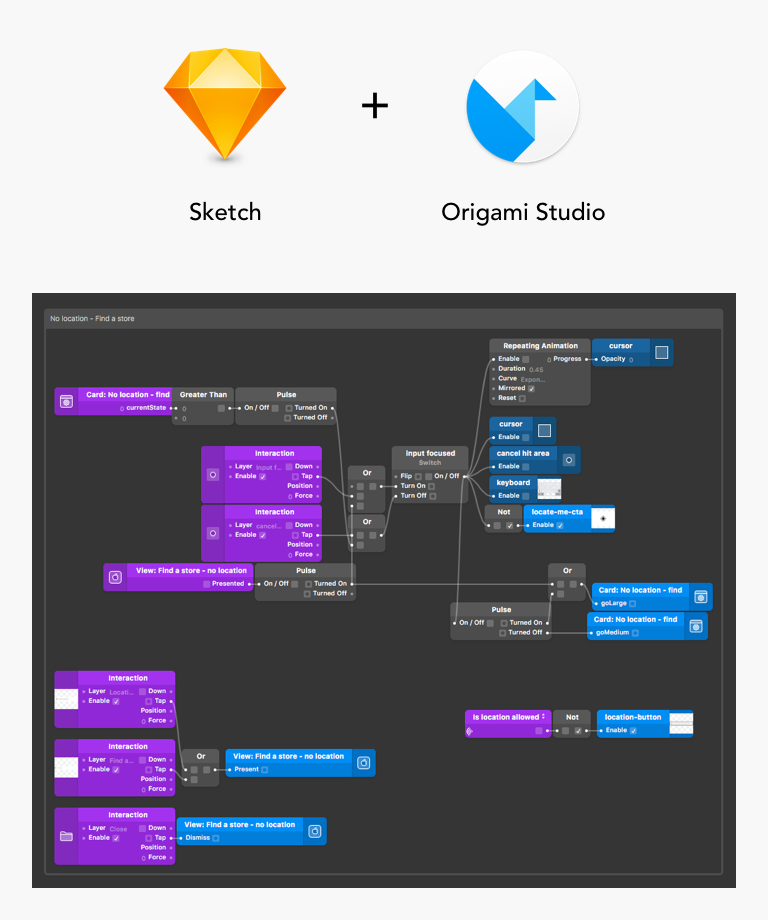
Task: Select the Greater Than patch title
Action: (x=203, y=395)
